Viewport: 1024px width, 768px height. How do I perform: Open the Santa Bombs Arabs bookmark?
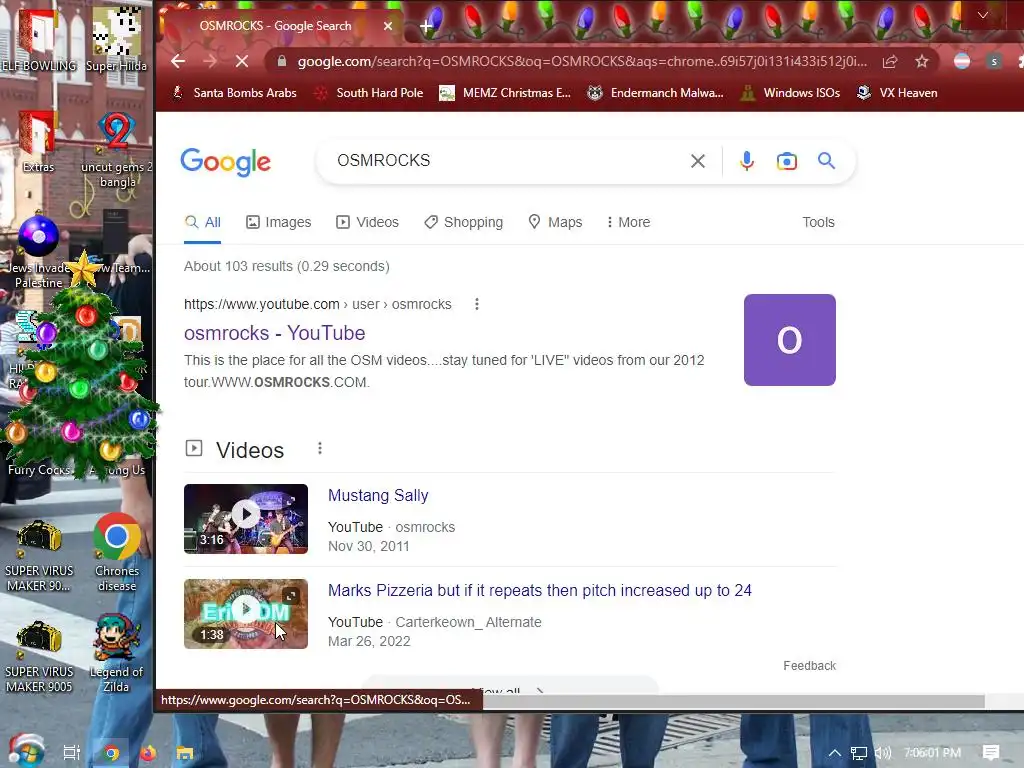[234, 93]
